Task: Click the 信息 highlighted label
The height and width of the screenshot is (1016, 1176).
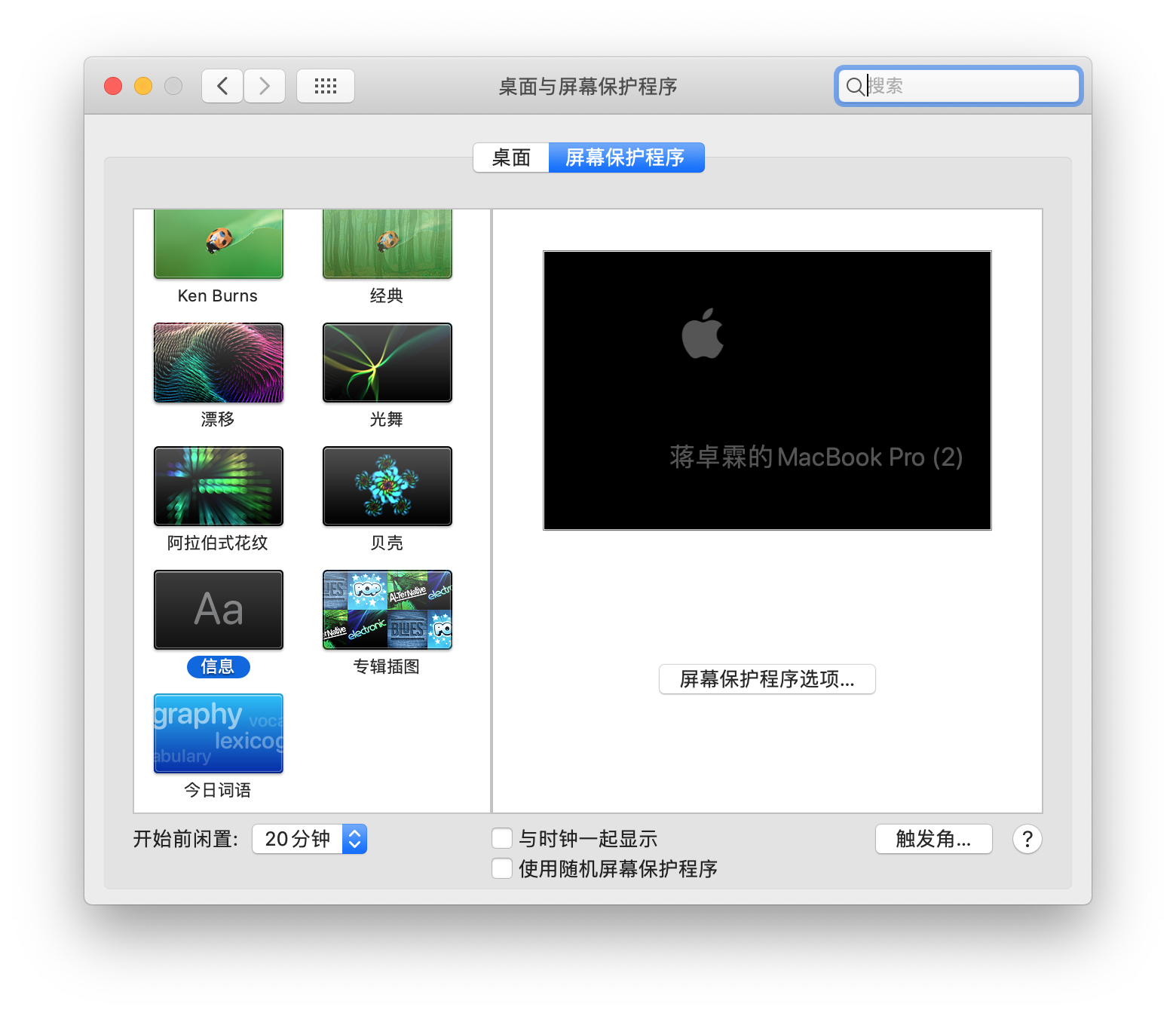Action: 219,667
